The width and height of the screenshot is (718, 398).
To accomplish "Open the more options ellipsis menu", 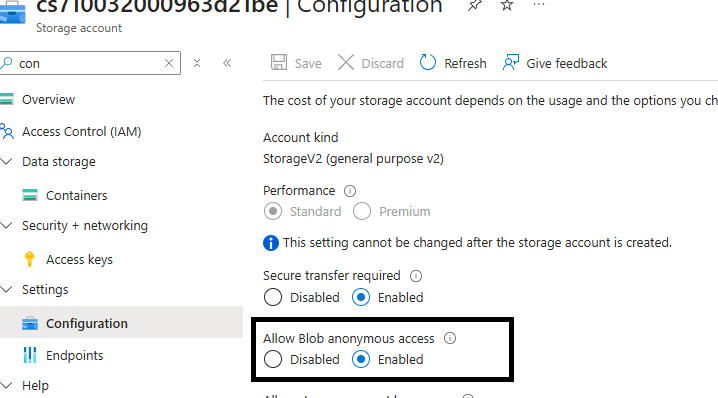I will (539, 5).
